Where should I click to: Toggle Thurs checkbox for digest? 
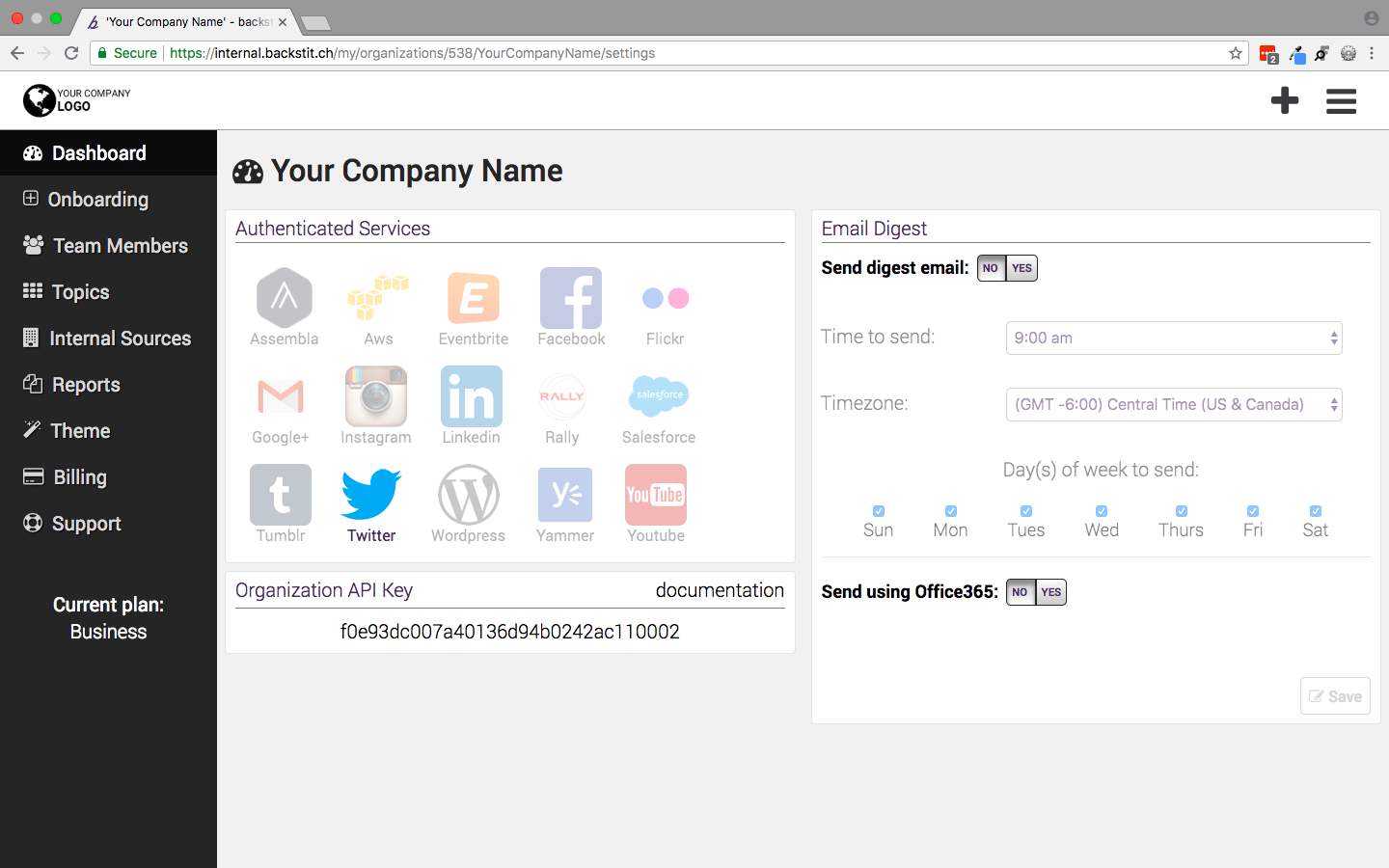(1182, 511)
